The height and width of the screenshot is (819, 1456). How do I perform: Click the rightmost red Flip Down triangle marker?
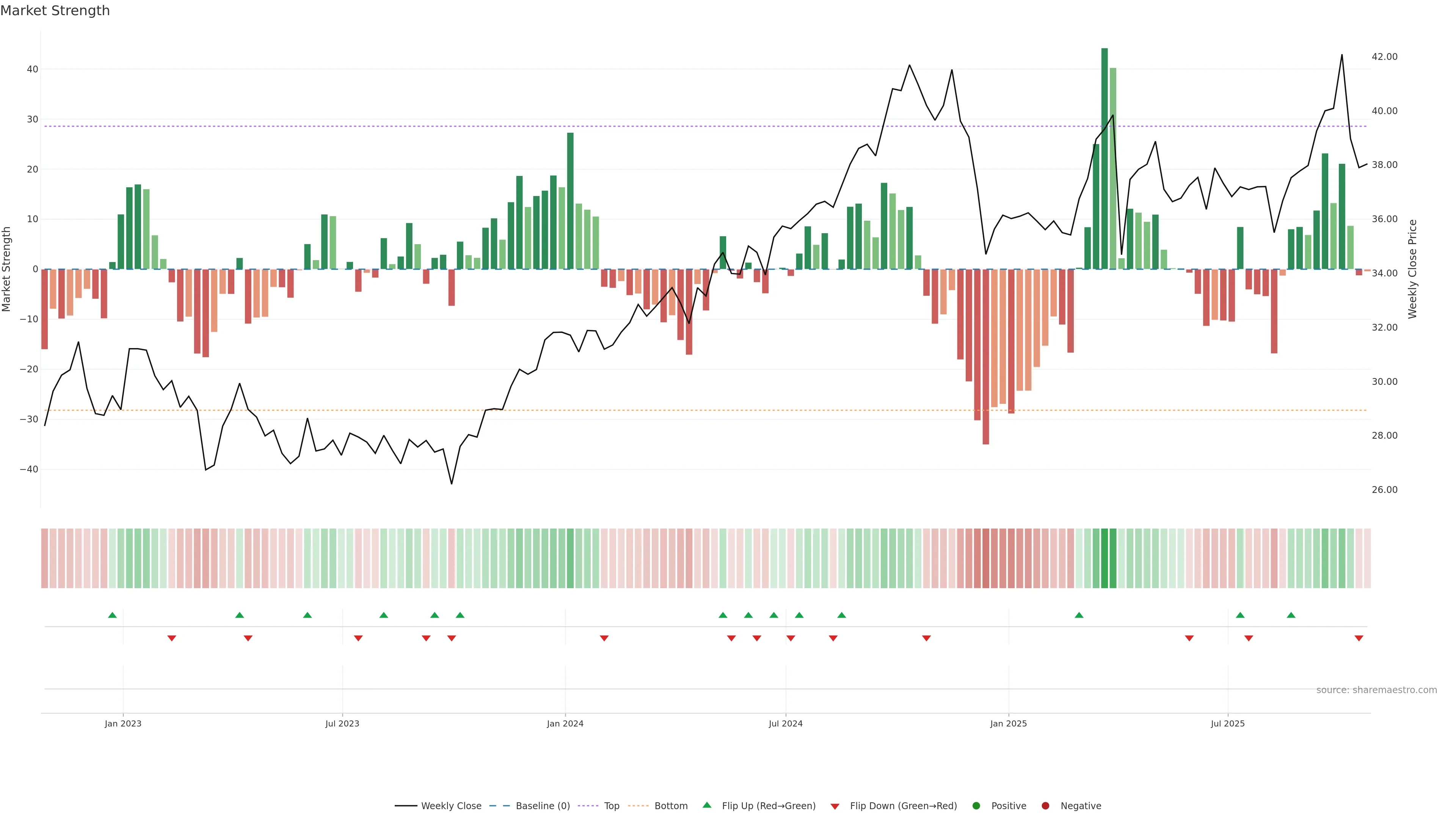point(1359,638)
